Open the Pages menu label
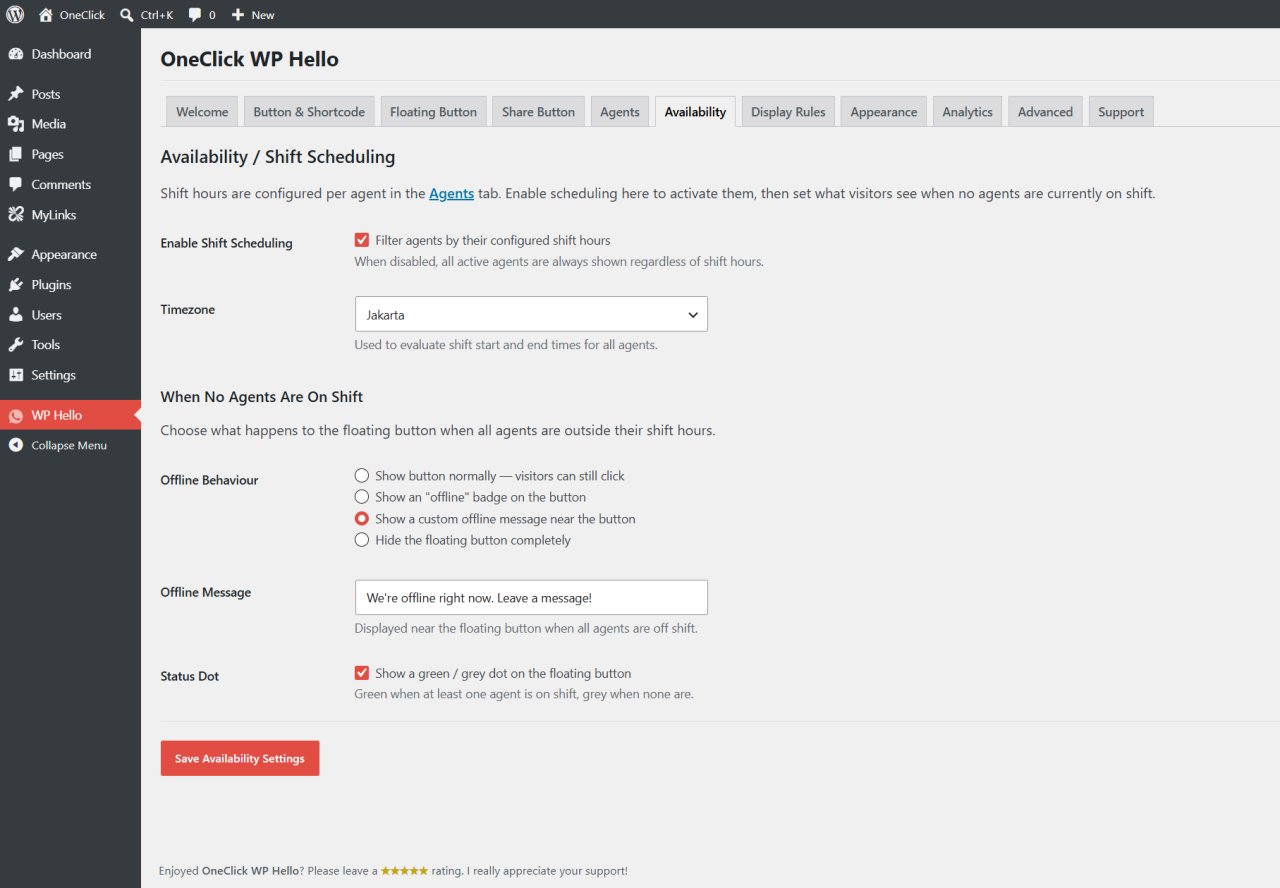 (x=47, y=154)
